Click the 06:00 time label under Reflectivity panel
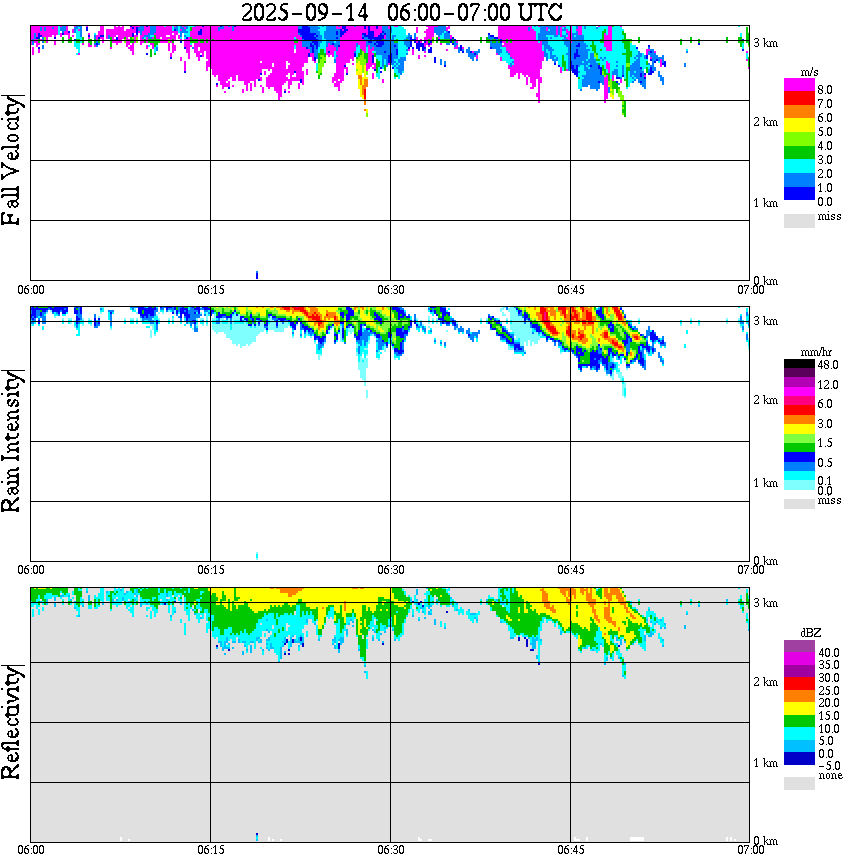Viewport: 850px width, 868px height. coord(31,850)
